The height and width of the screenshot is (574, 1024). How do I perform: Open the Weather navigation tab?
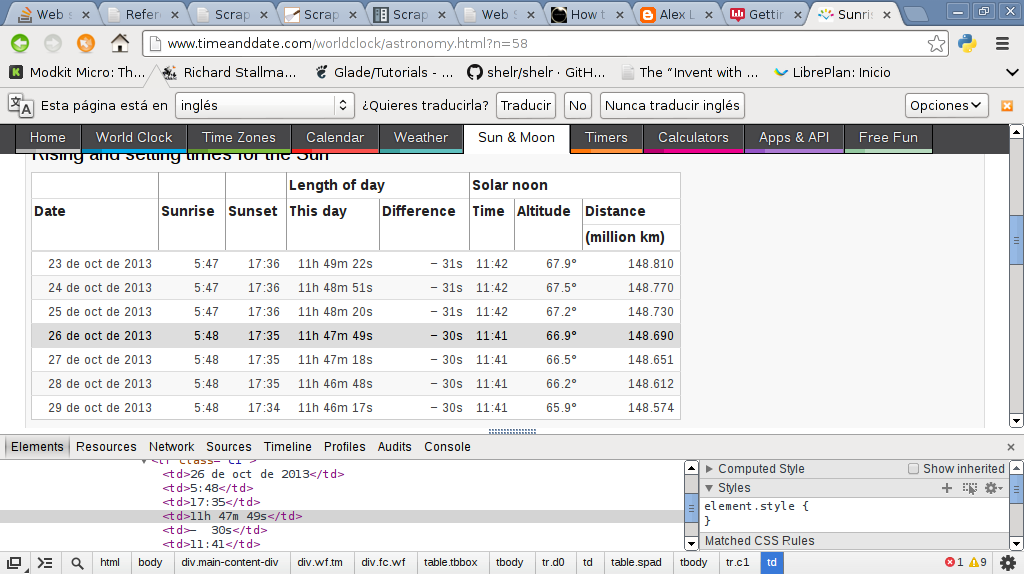click(x=421, y=138)
